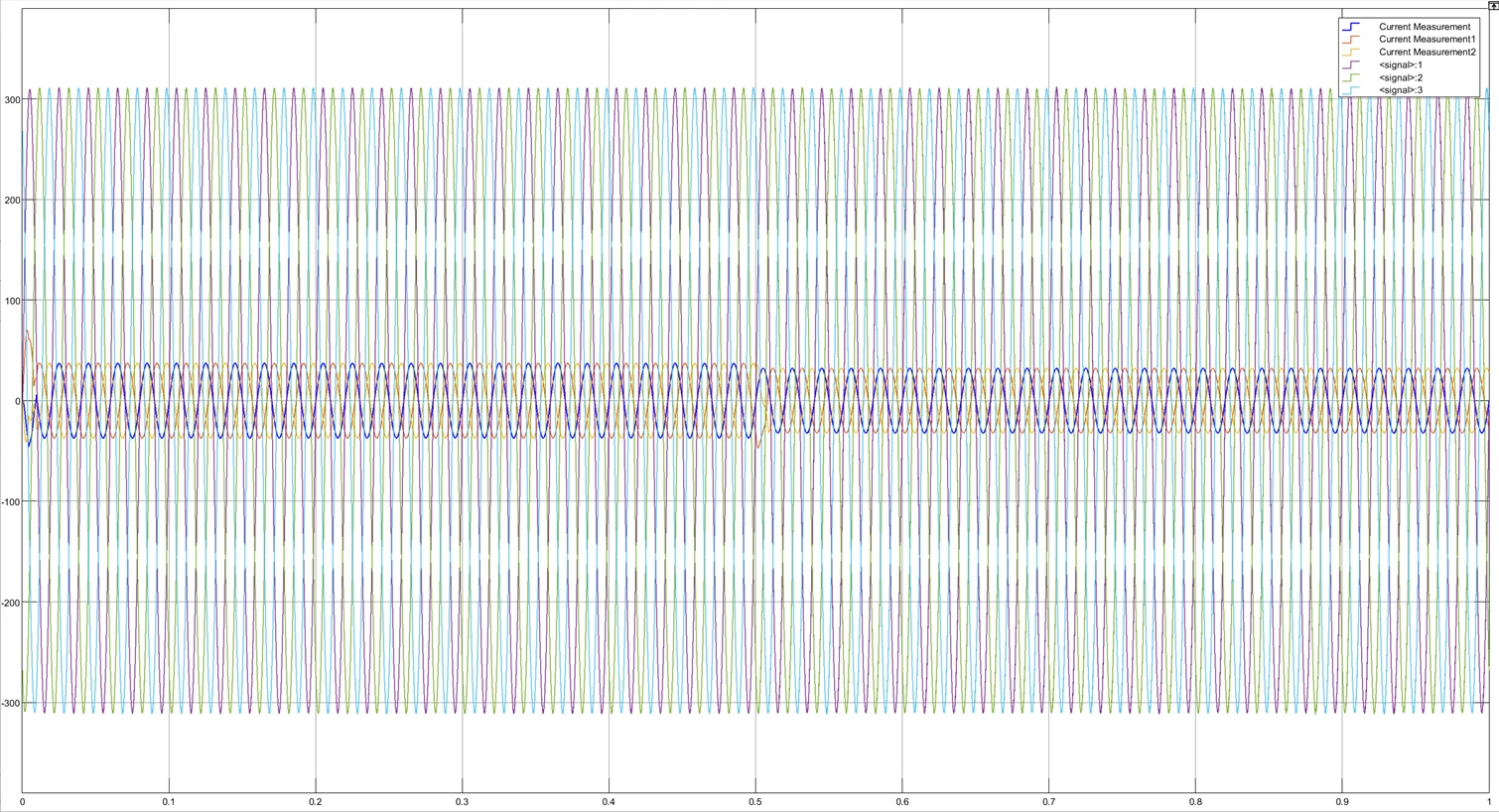Click the 0.6 time axis tick label
Image resolution: width=1499 pixels, height=812 pixels.
pyautogui.click(x=902, y=802)
